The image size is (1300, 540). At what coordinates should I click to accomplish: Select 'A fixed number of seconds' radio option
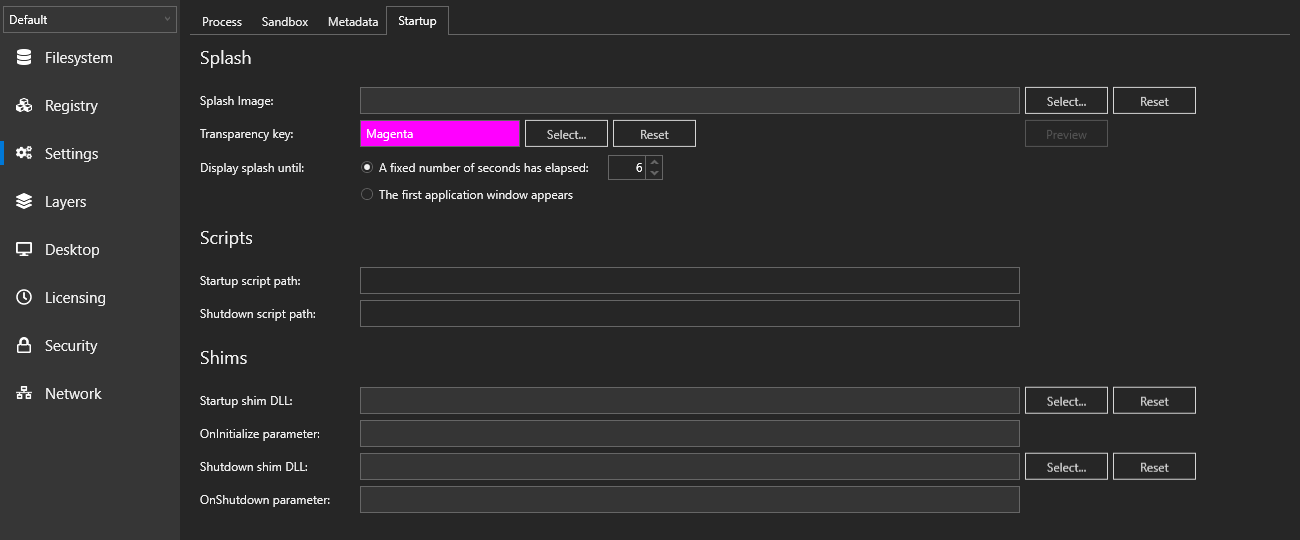point(367,168)
